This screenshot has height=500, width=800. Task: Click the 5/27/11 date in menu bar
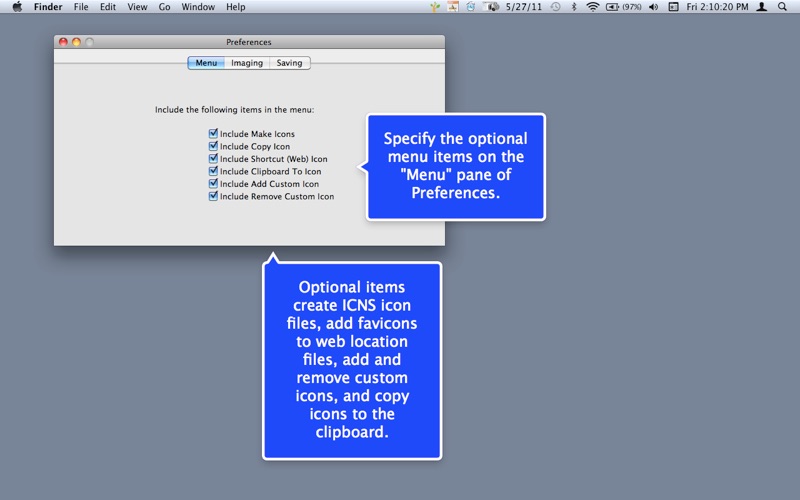coord(523,7)
